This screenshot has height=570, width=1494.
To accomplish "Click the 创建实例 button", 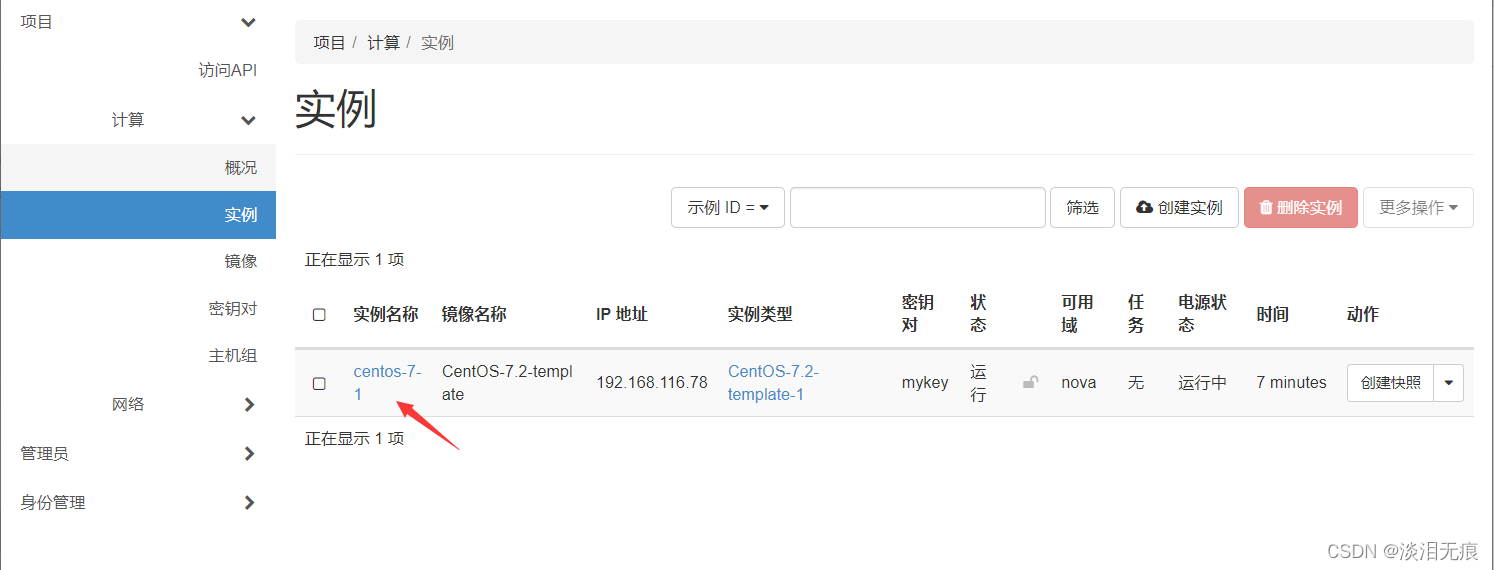I will [x=1179, y=207].
